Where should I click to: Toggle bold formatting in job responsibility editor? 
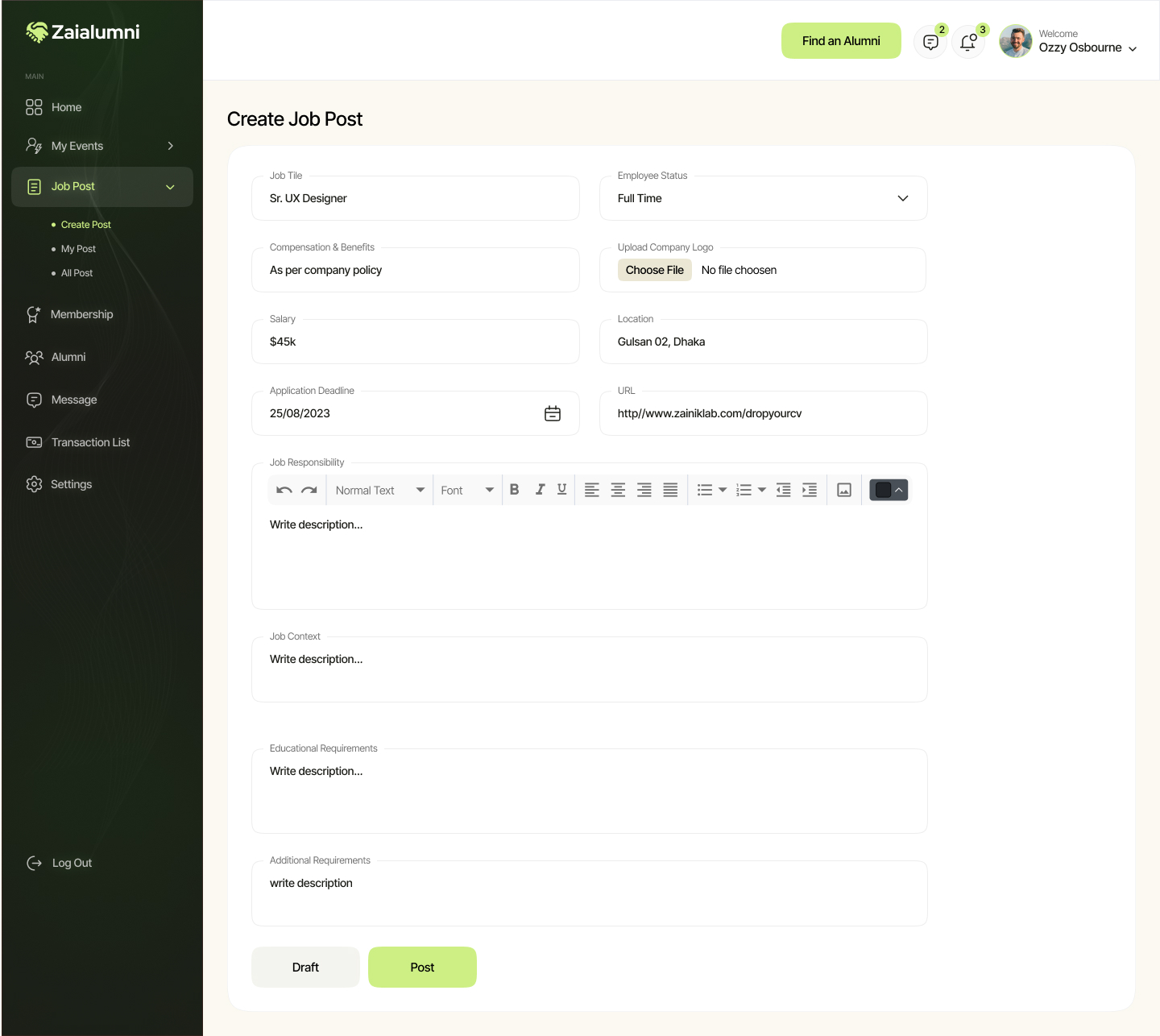[515, 489]
